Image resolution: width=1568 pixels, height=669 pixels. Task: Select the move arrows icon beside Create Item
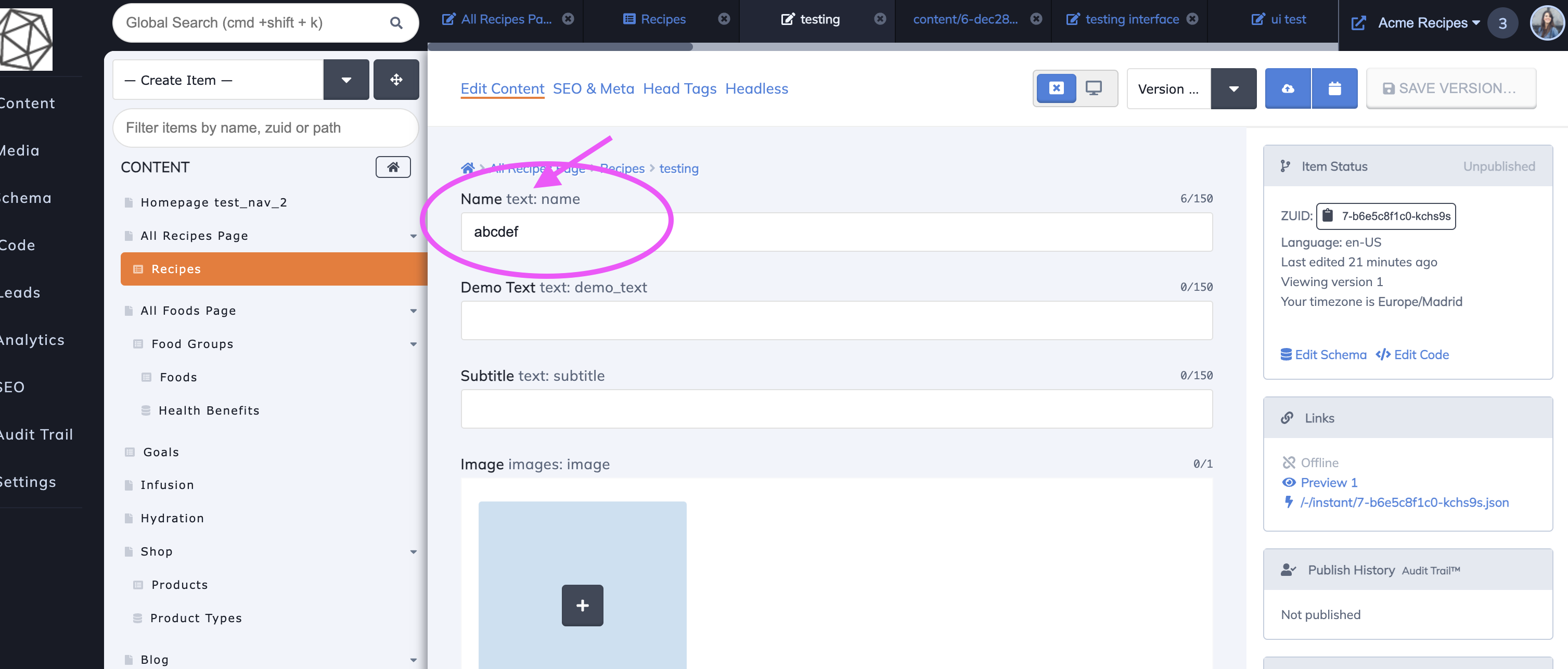point(396,79)
